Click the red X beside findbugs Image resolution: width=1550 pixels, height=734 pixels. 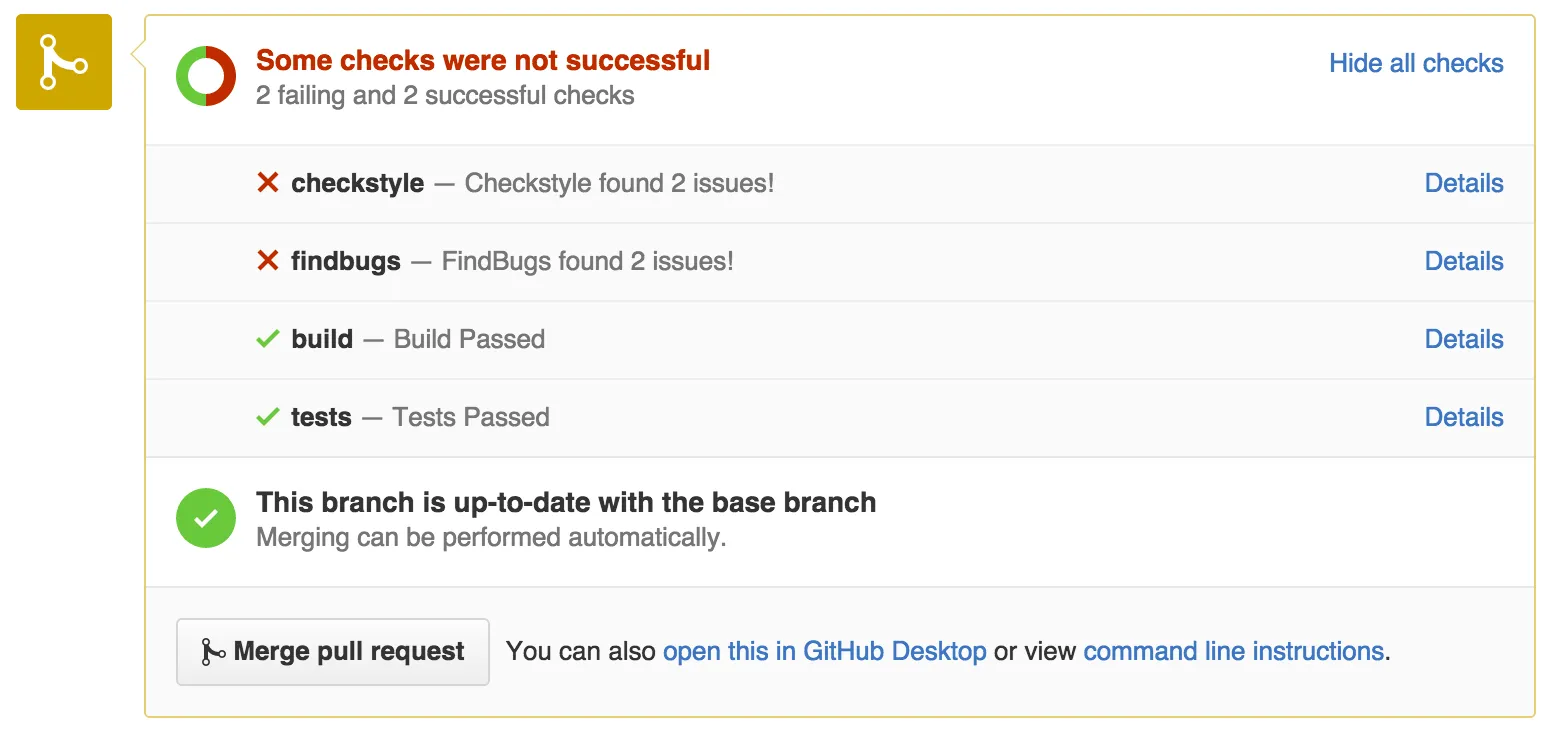pyautogui.click(x=266, y=261)
